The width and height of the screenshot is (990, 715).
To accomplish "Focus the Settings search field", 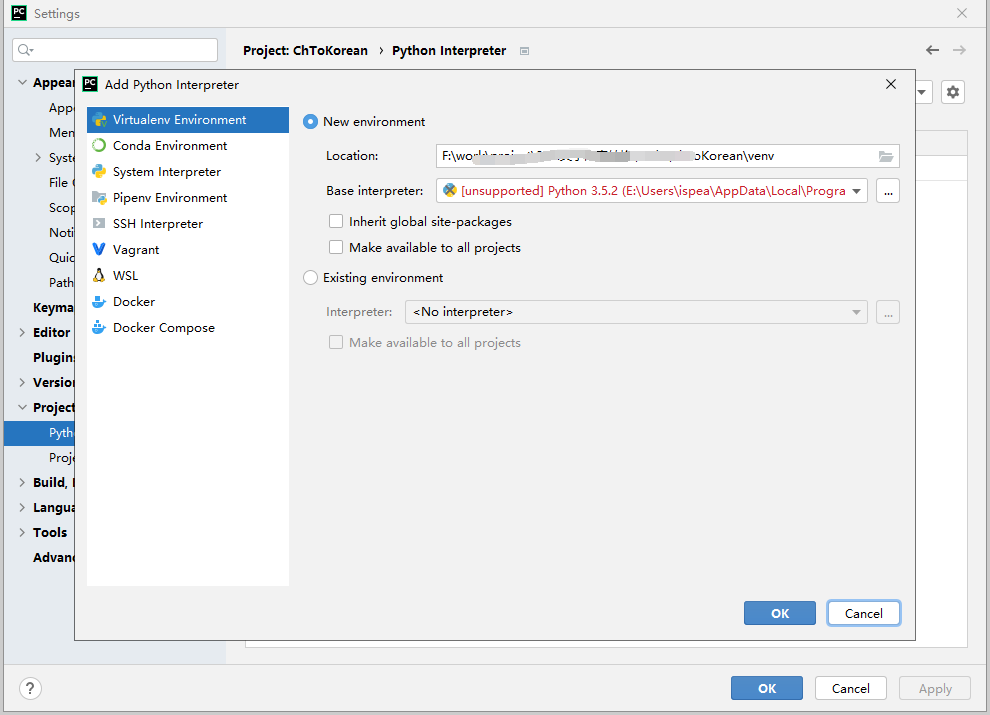I will click(115, 50).
